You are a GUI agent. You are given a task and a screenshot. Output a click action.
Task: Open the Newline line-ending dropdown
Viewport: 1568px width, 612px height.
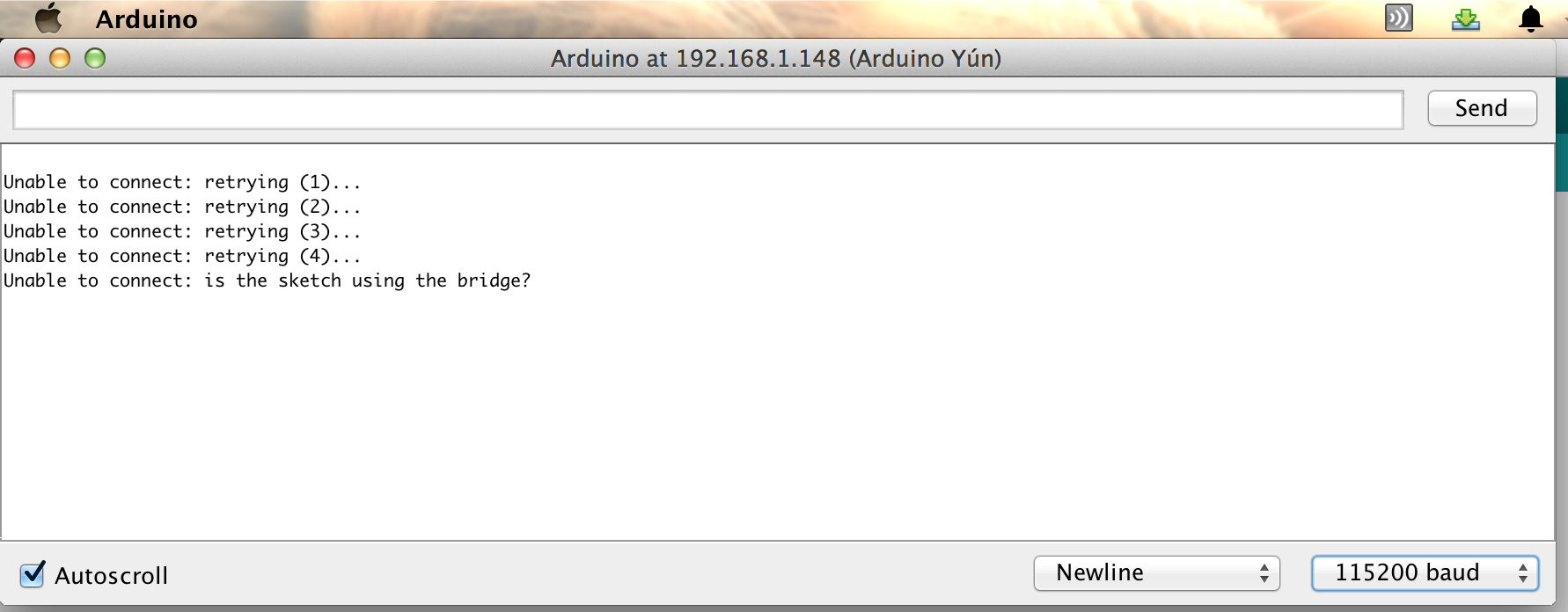point(1156,573)
